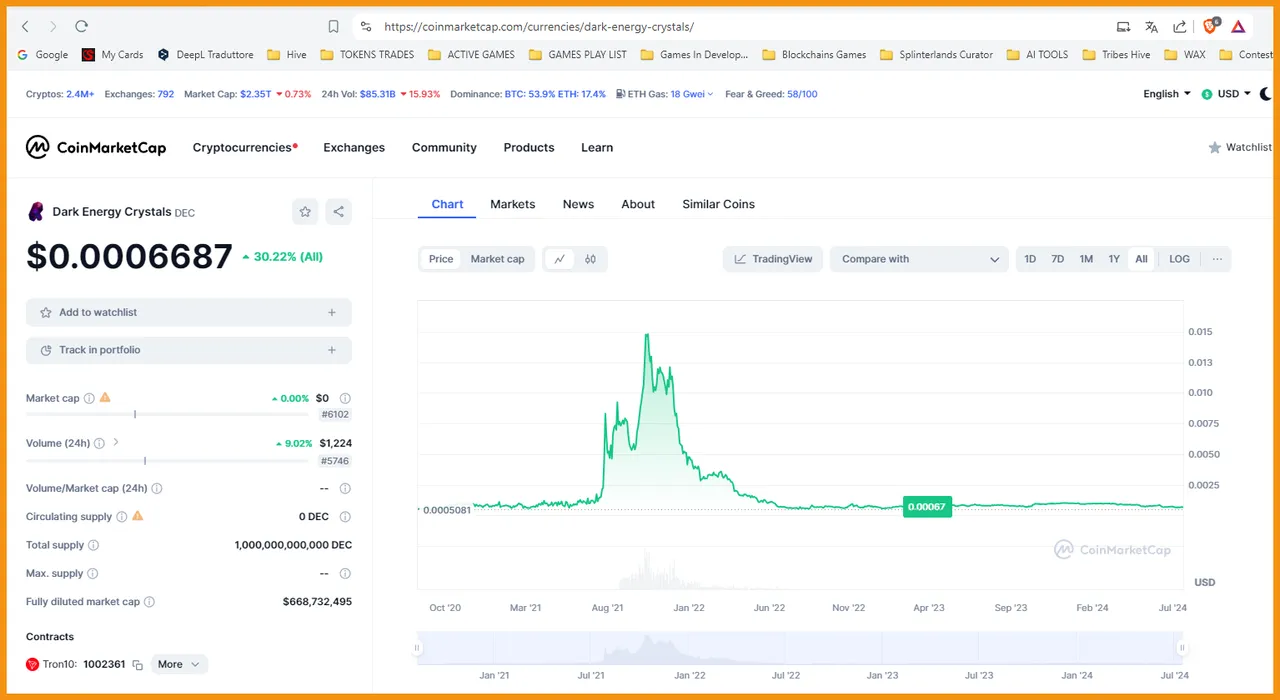Click the share icon beside coin name

coord(339,211)
